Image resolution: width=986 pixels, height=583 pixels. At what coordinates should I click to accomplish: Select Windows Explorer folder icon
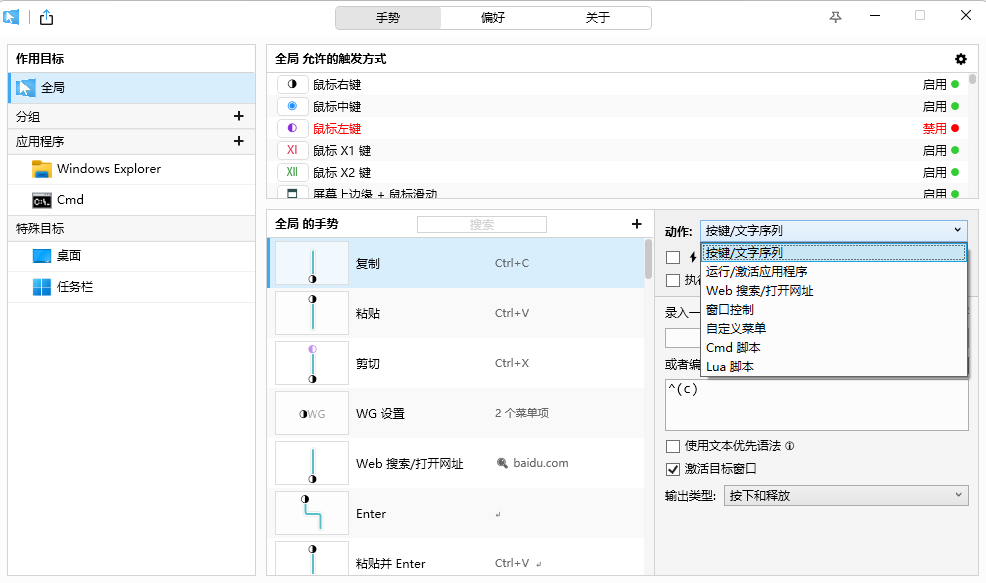coord(42,169)
